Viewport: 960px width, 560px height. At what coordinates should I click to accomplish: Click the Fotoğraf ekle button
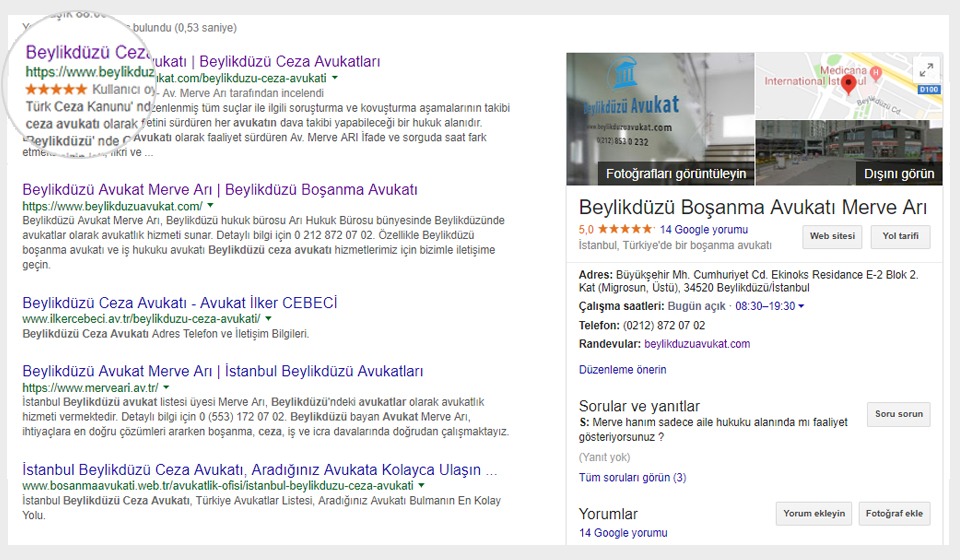[894, 513]
